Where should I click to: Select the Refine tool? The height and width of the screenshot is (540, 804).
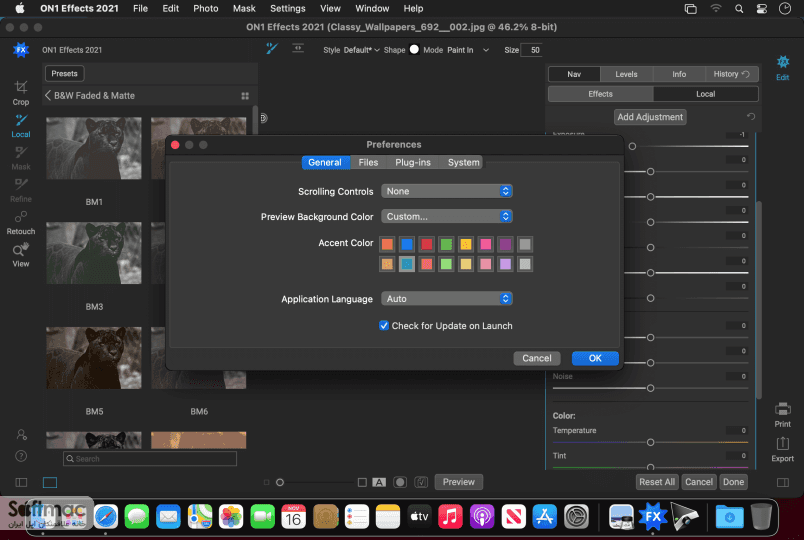coord(21,190)
